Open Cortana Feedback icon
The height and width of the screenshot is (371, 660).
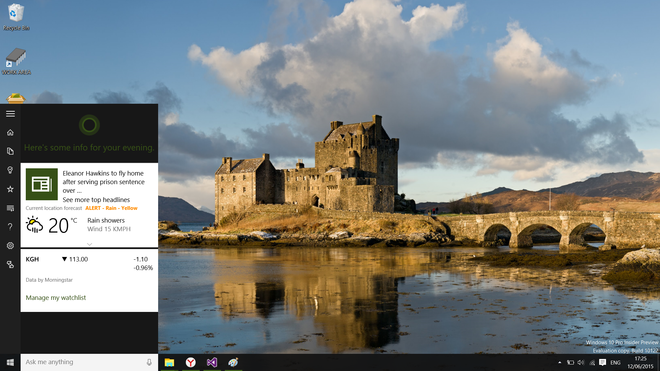(x=10, y=208)
